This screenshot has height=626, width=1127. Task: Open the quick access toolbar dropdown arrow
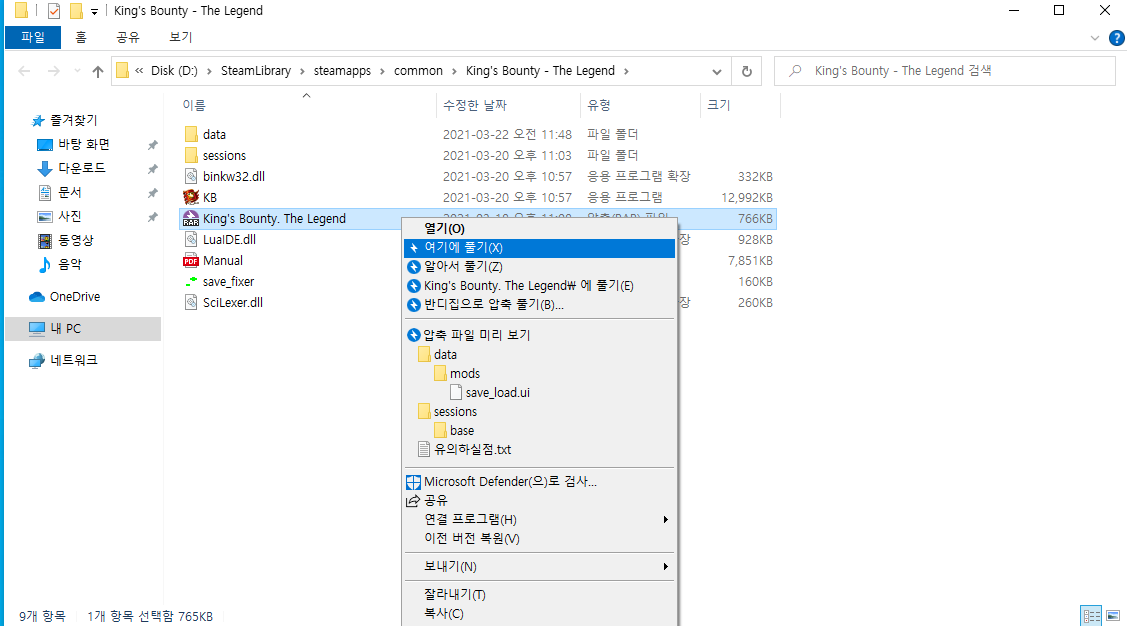[94, 11]
